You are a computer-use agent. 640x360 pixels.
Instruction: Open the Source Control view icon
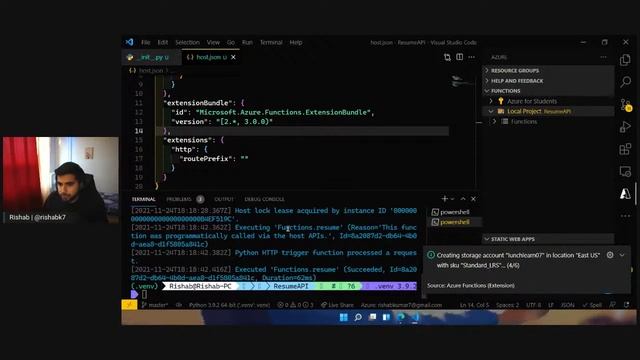click(625, 104)
